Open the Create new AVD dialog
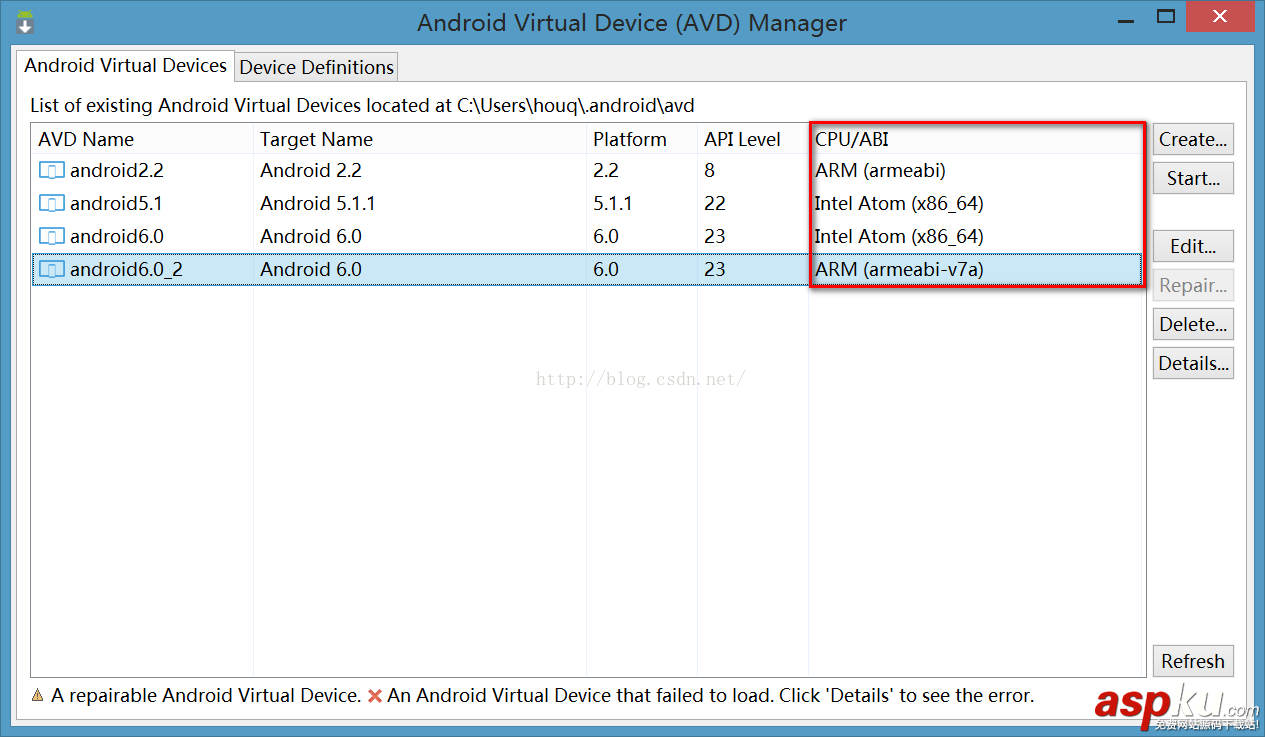Viewport: 1265px width, 737px height. coord(1192,139)
